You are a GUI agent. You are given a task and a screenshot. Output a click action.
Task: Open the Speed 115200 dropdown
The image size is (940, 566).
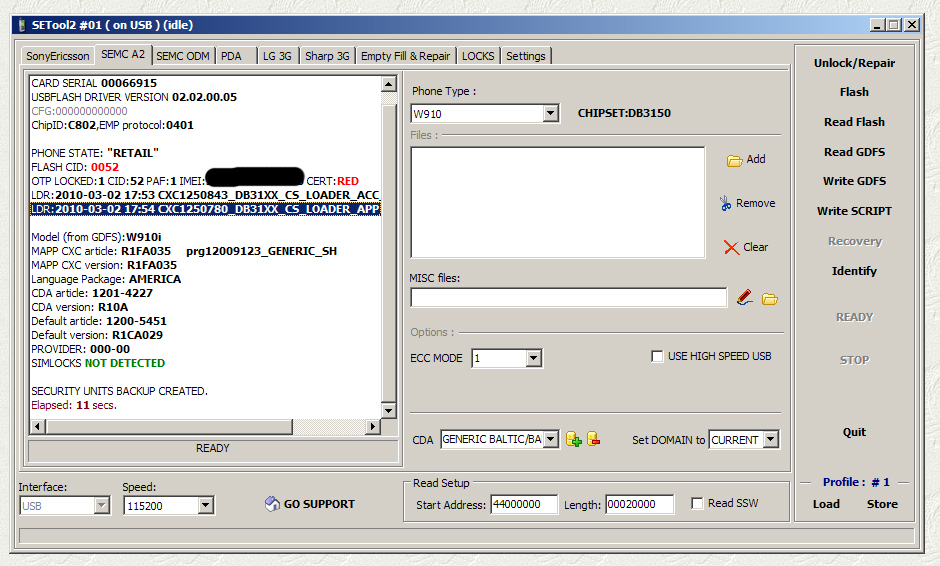(x=205, y=506)
